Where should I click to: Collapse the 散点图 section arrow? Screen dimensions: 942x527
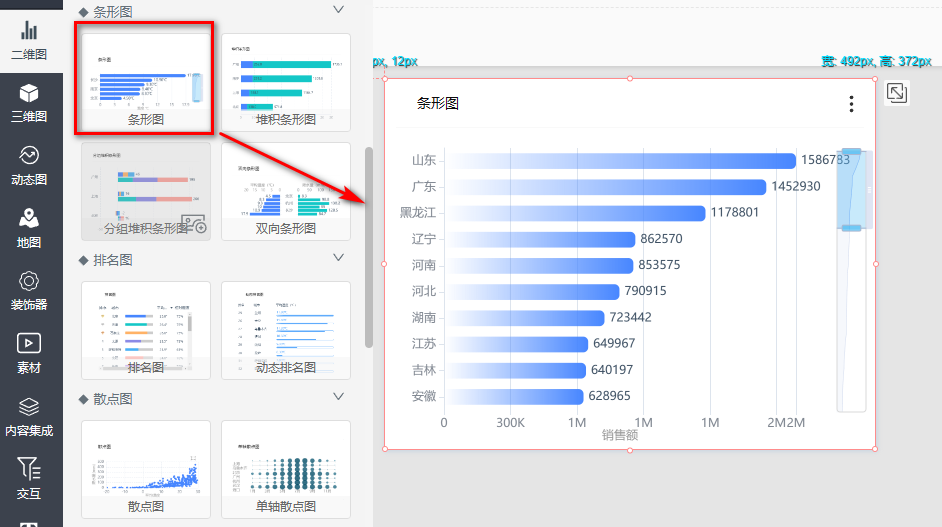338,397
